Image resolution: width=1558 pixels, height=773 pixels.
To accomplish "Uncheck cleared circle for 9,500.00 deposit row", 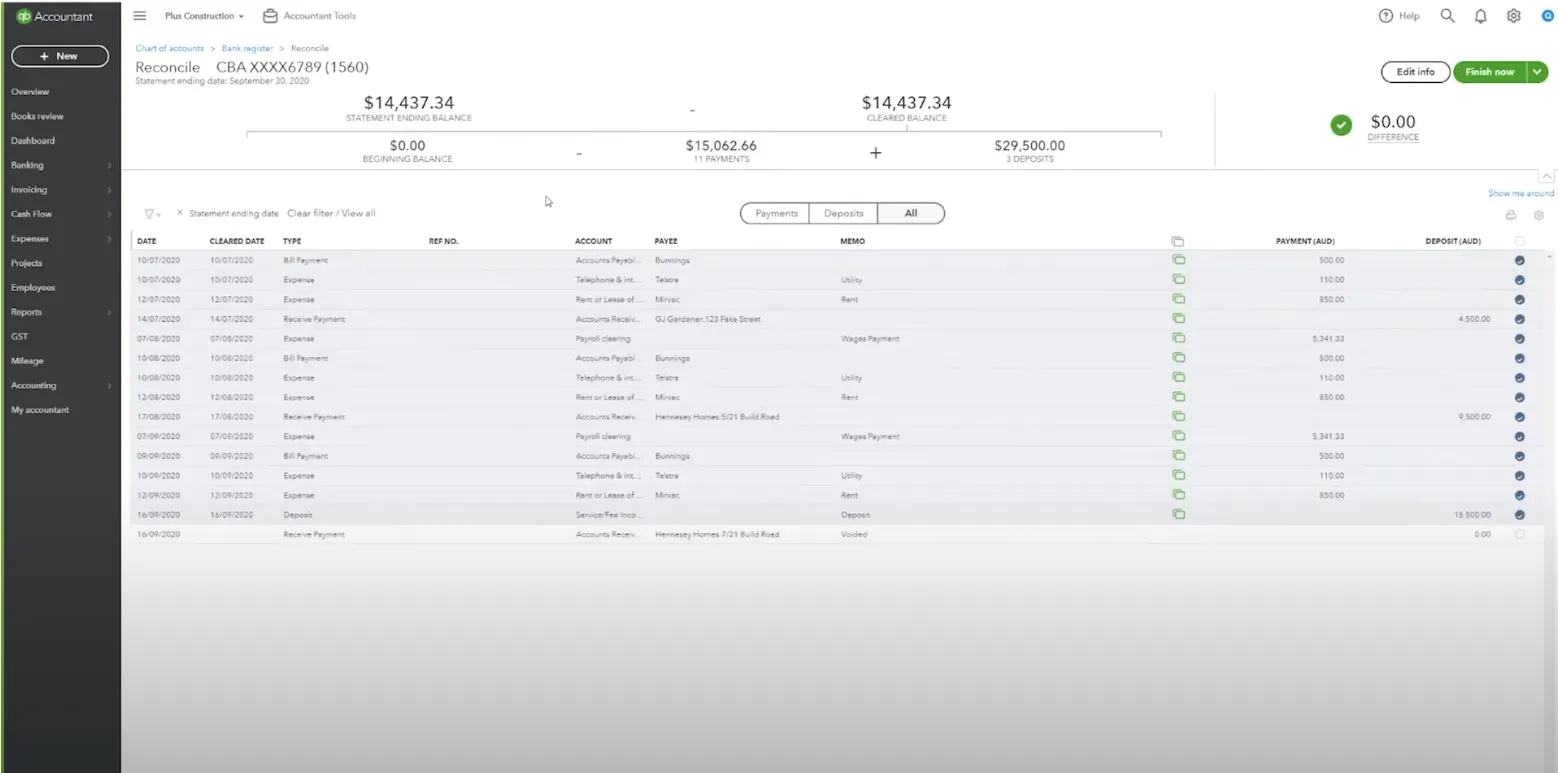I will [x=1520, y=417].
